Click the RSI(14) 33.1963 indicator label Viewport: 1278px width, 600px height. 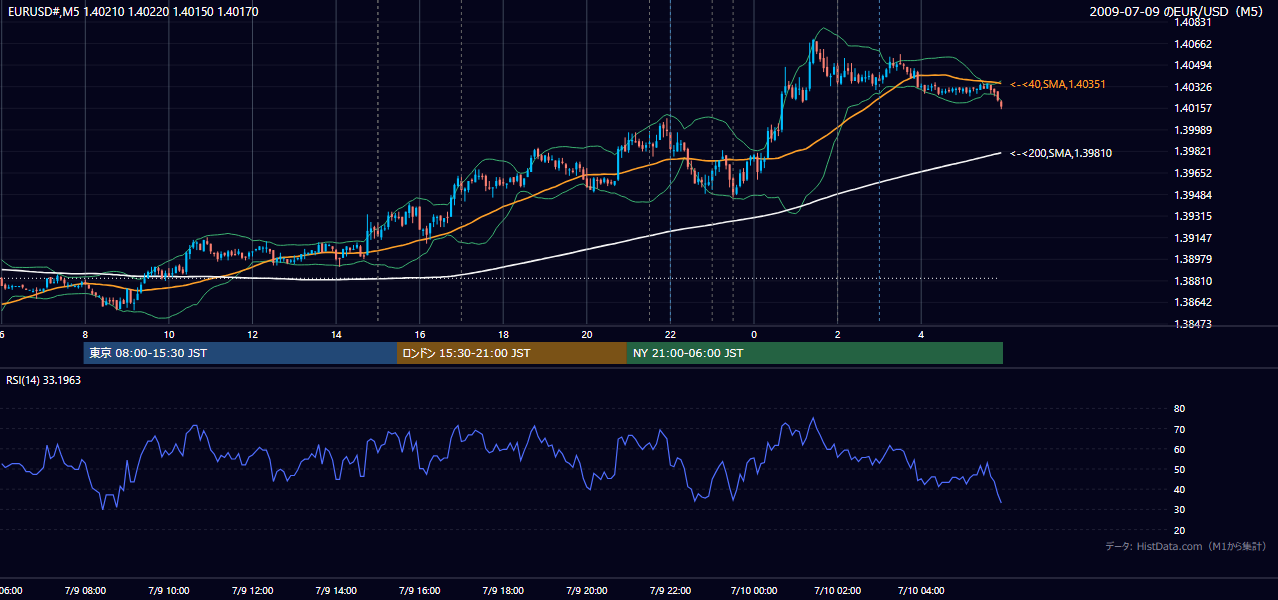[x=44, y=380]
